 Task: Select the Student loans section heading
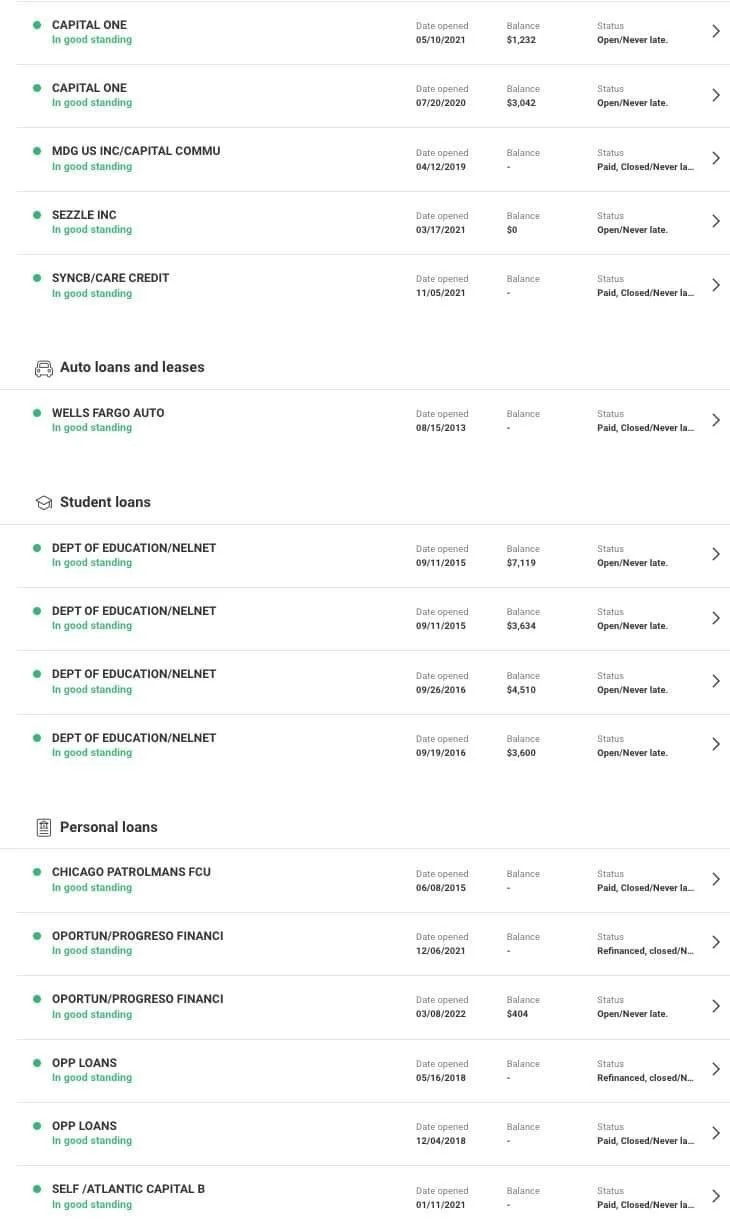click(x=105, y=502)
